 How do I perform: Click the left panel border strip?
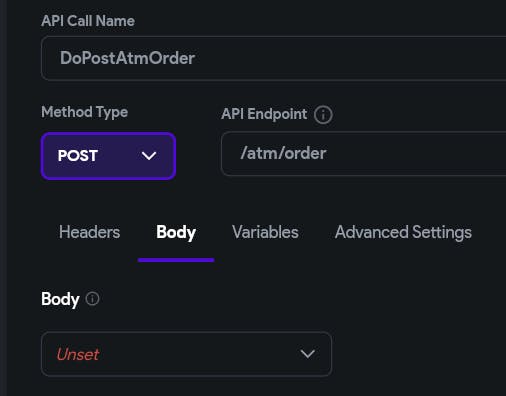3,198
